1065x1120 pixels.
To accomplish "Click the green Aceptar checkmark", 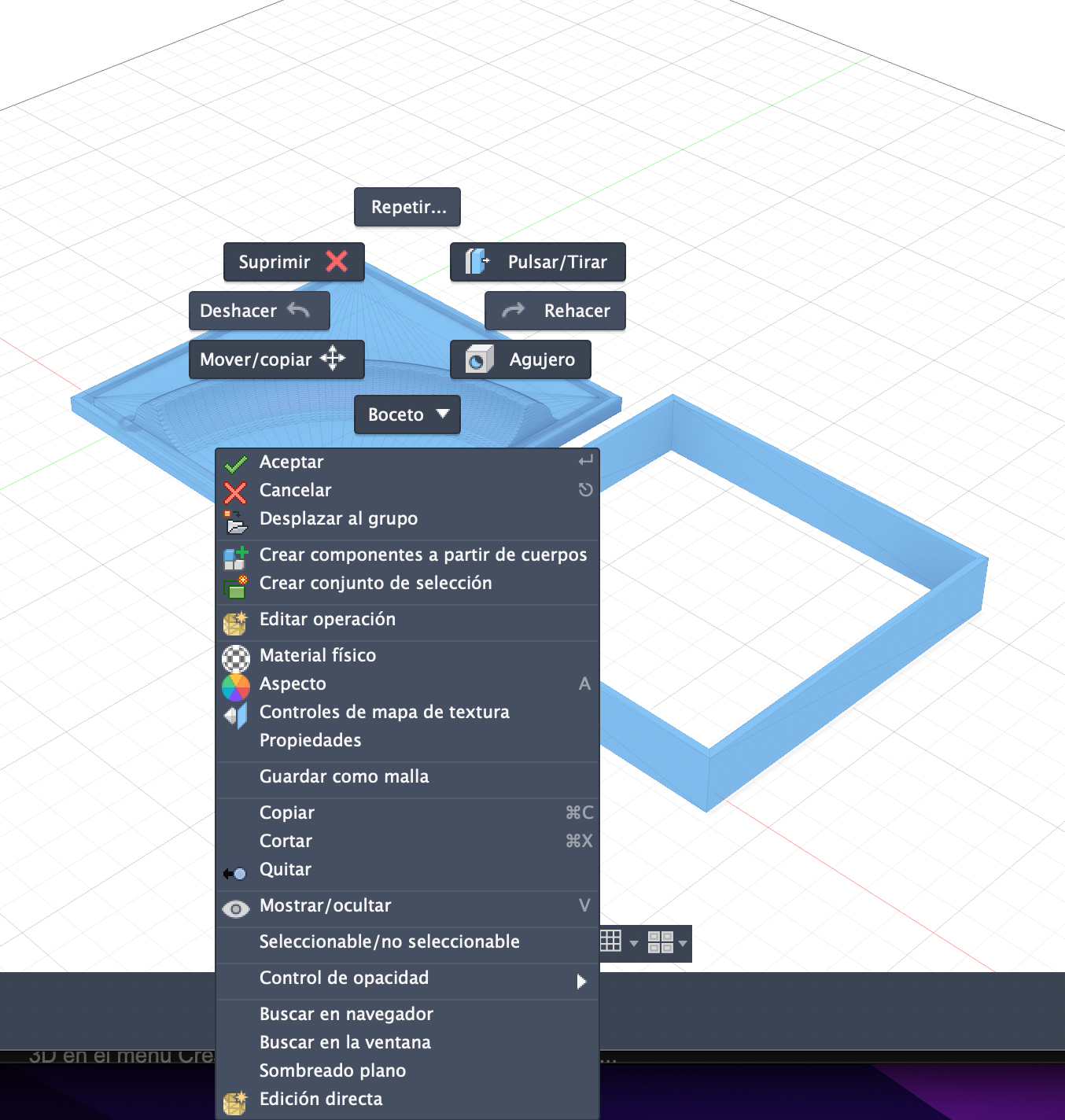I will point(235,463).
